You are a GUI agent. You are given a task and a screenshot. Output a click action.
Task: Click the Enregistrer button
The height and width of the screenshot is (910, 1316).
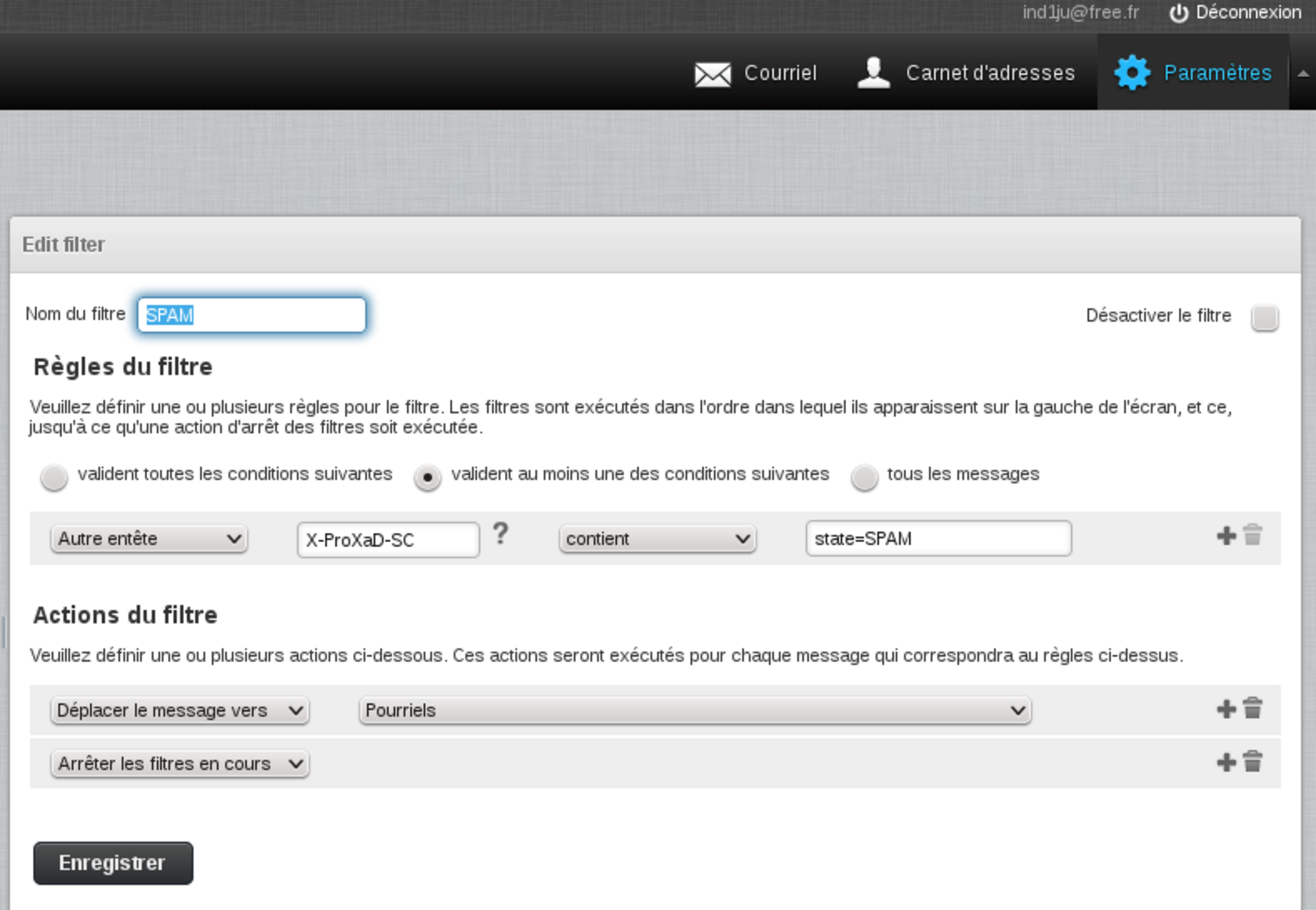point(113,863)
